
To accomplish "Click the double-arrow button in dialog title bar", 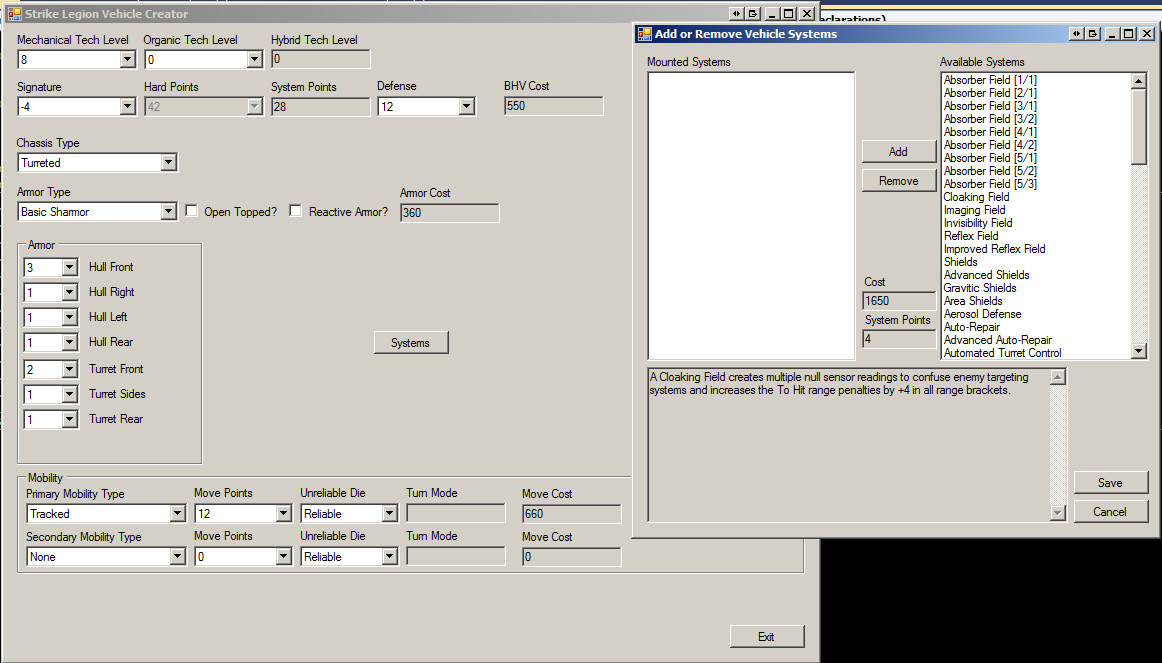I will (x=1076, y=34).
